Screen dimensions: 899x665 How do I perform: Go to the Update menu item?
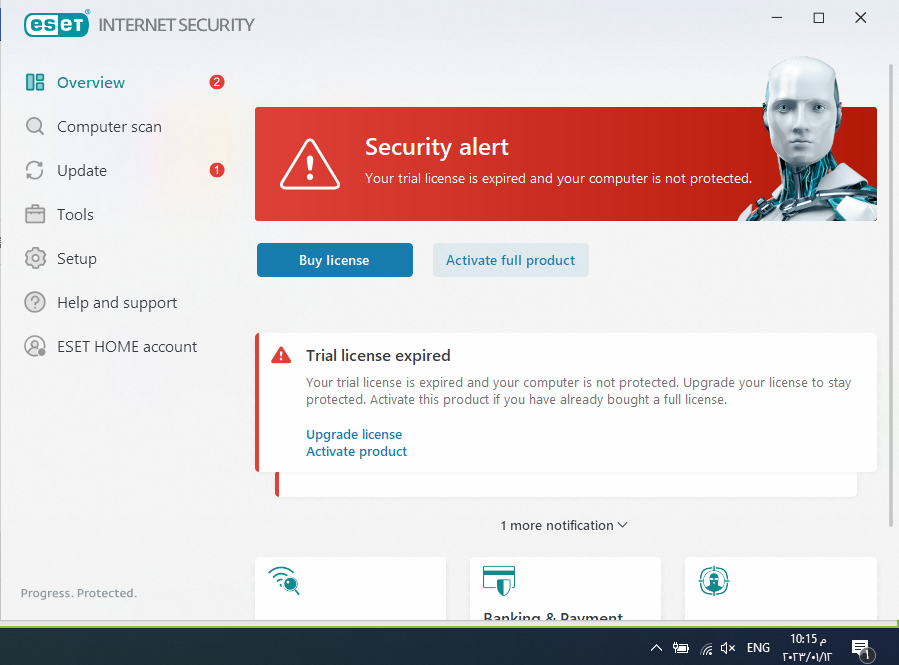[82, 170]
